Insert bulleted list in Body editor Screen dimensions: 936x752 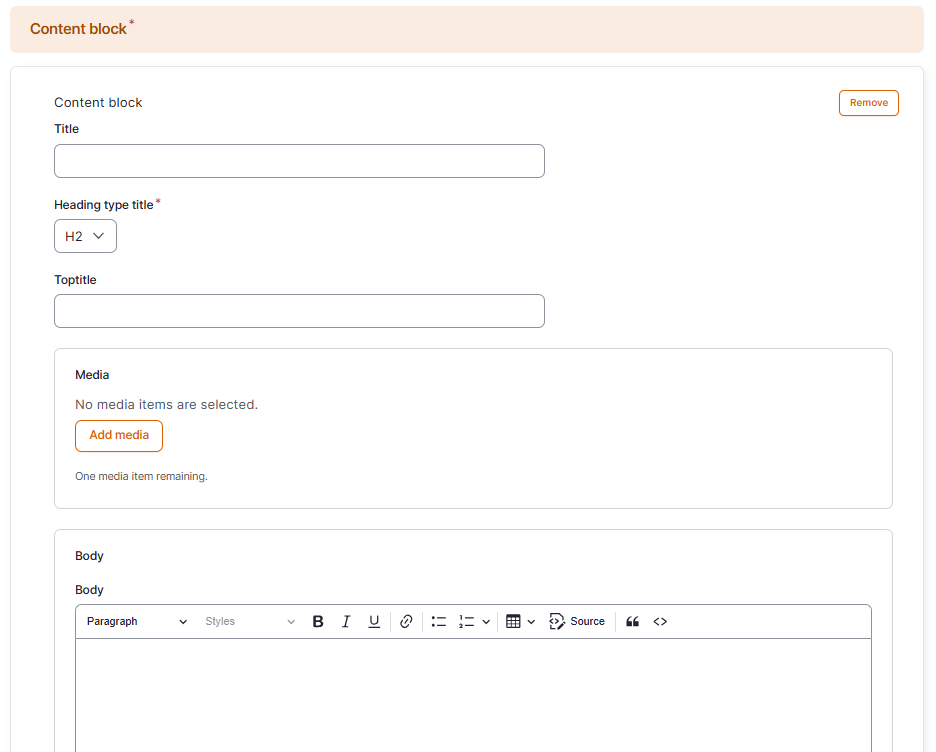pyautogui.click(x=439, y=621)
